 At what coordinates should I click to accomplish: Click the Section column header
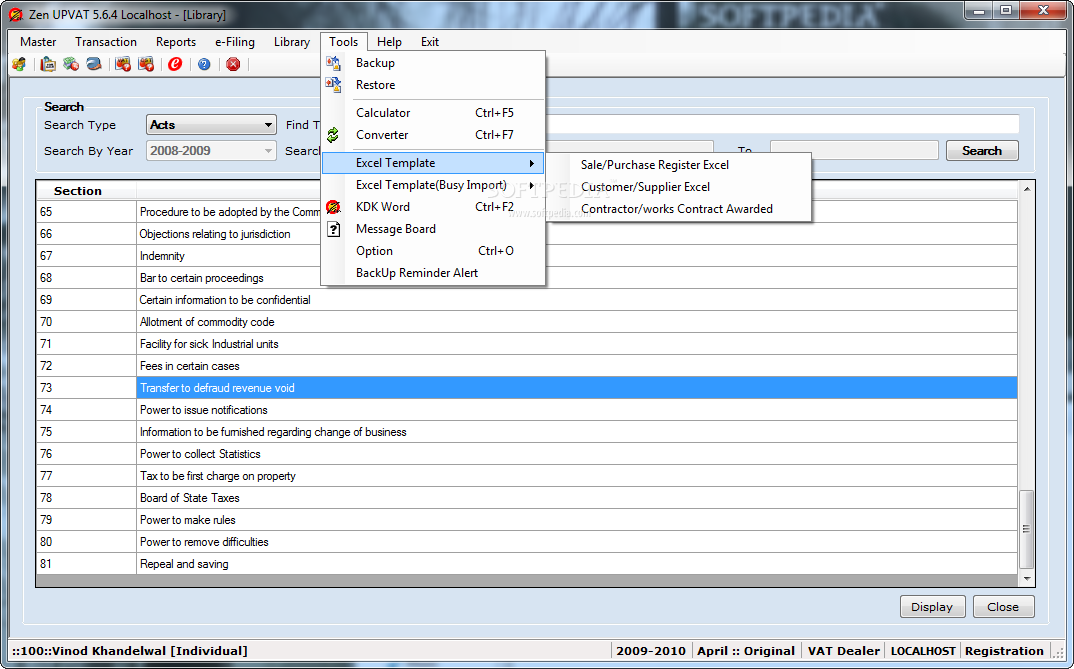pyautogui.click(x=86, y=191)
